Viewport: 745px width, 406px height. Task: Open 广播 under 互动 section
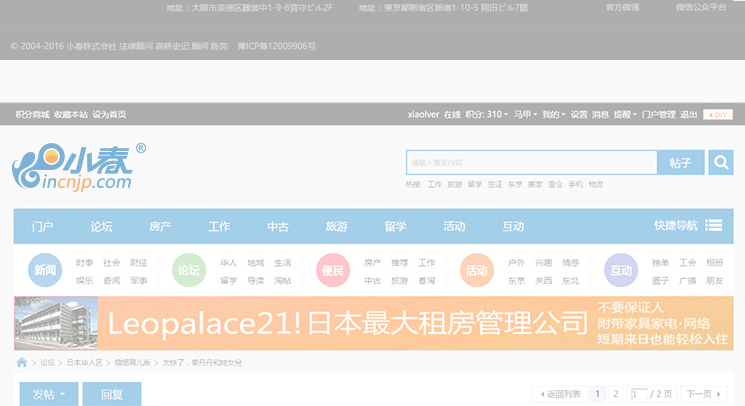pyautogui.click(x=688, y=281)
